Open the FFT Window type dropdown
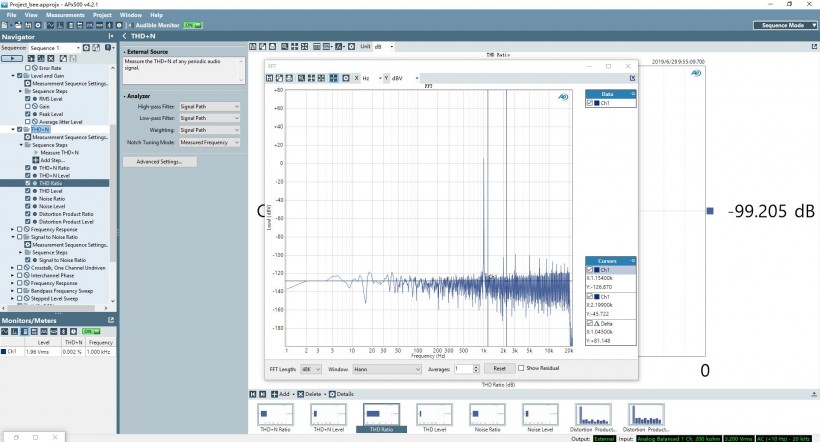The height and width of the screenshot is (442, 820). [387, 368]
